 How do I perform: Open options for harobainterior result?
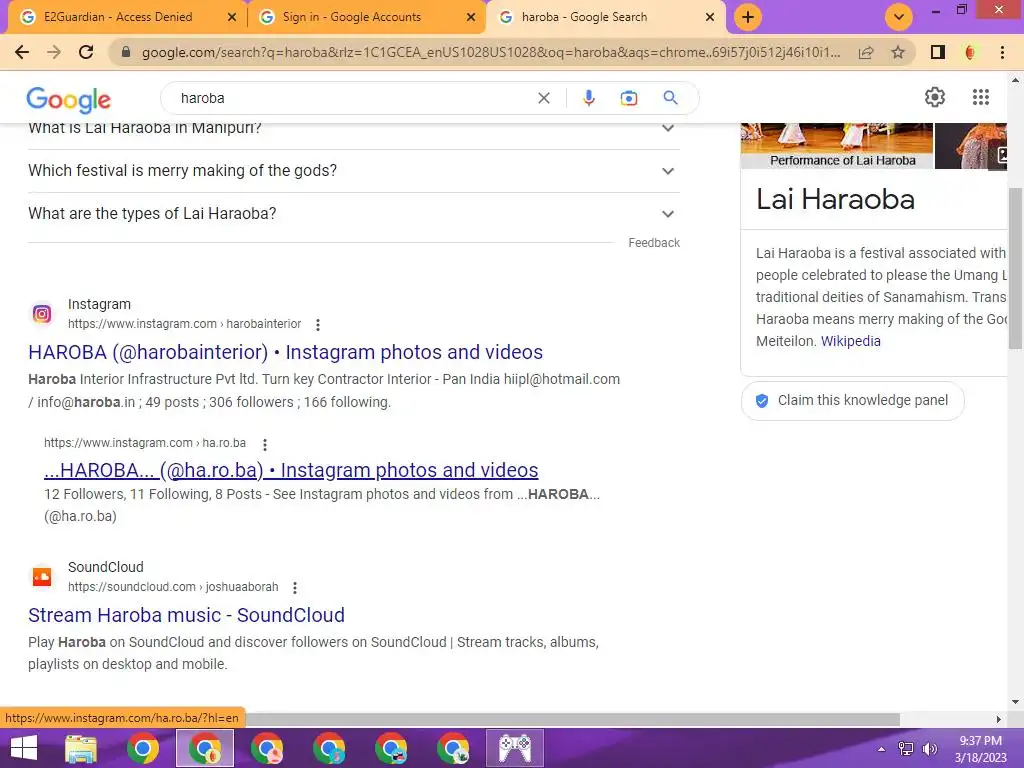click(x=317, y=325)
